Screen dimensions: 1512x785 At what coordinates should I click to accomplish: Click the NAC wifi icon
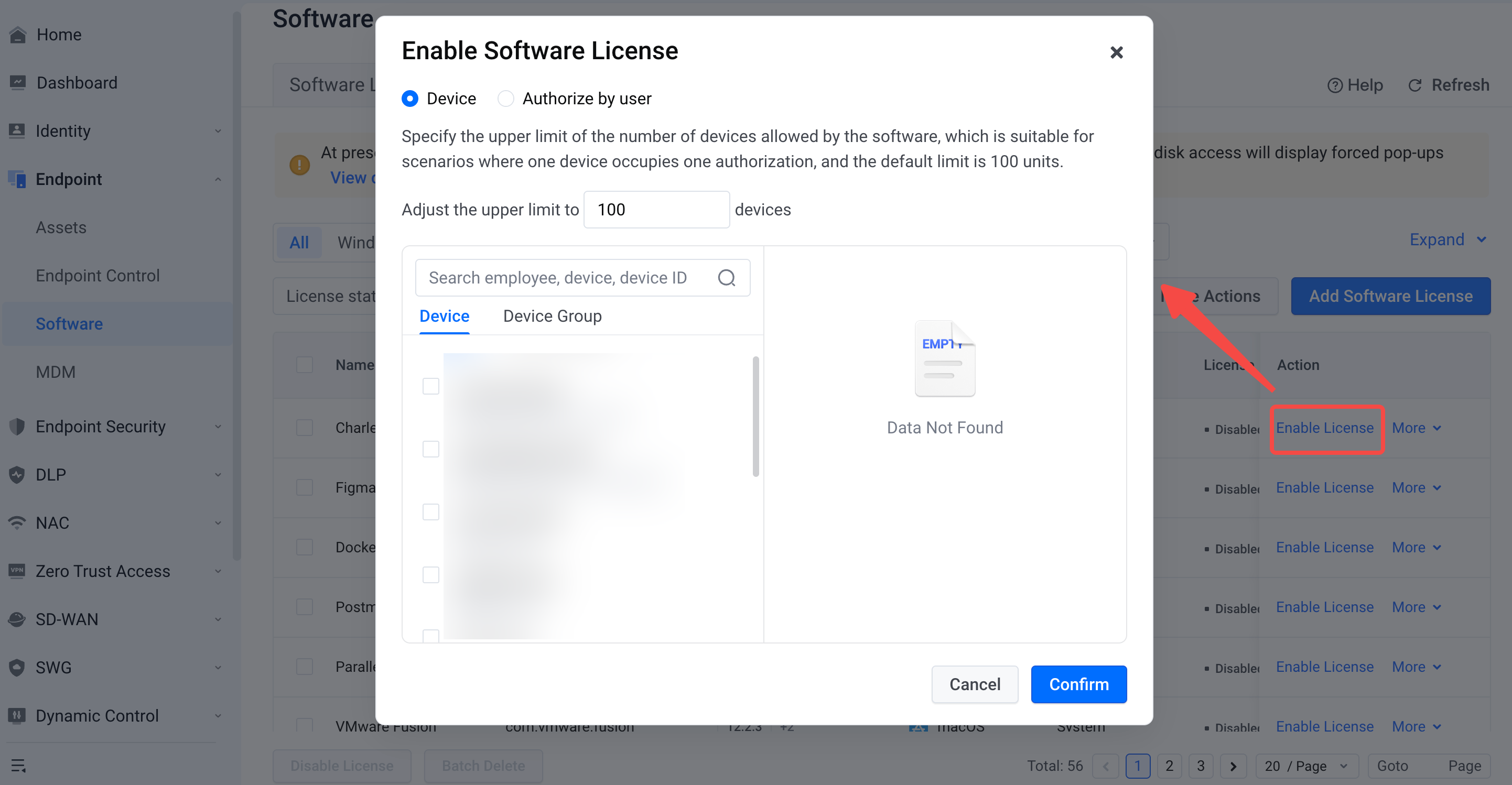coord(18,522)
